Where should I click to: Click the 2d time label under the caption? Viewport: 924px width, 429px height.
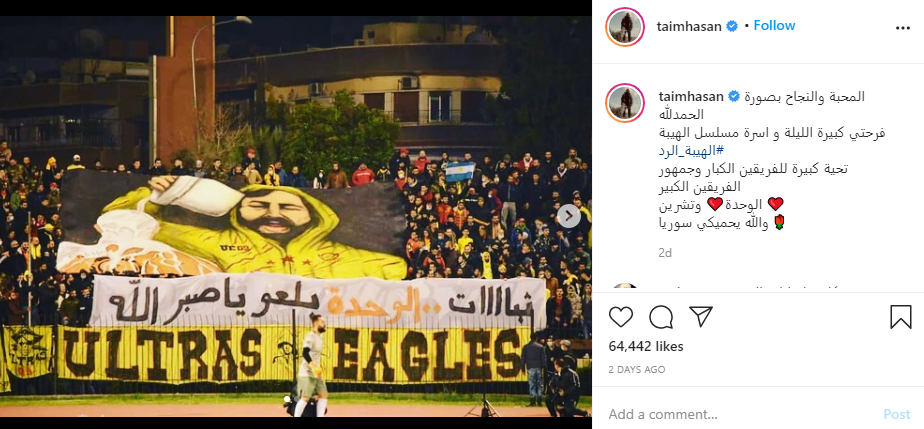click(x=665, y=253)
